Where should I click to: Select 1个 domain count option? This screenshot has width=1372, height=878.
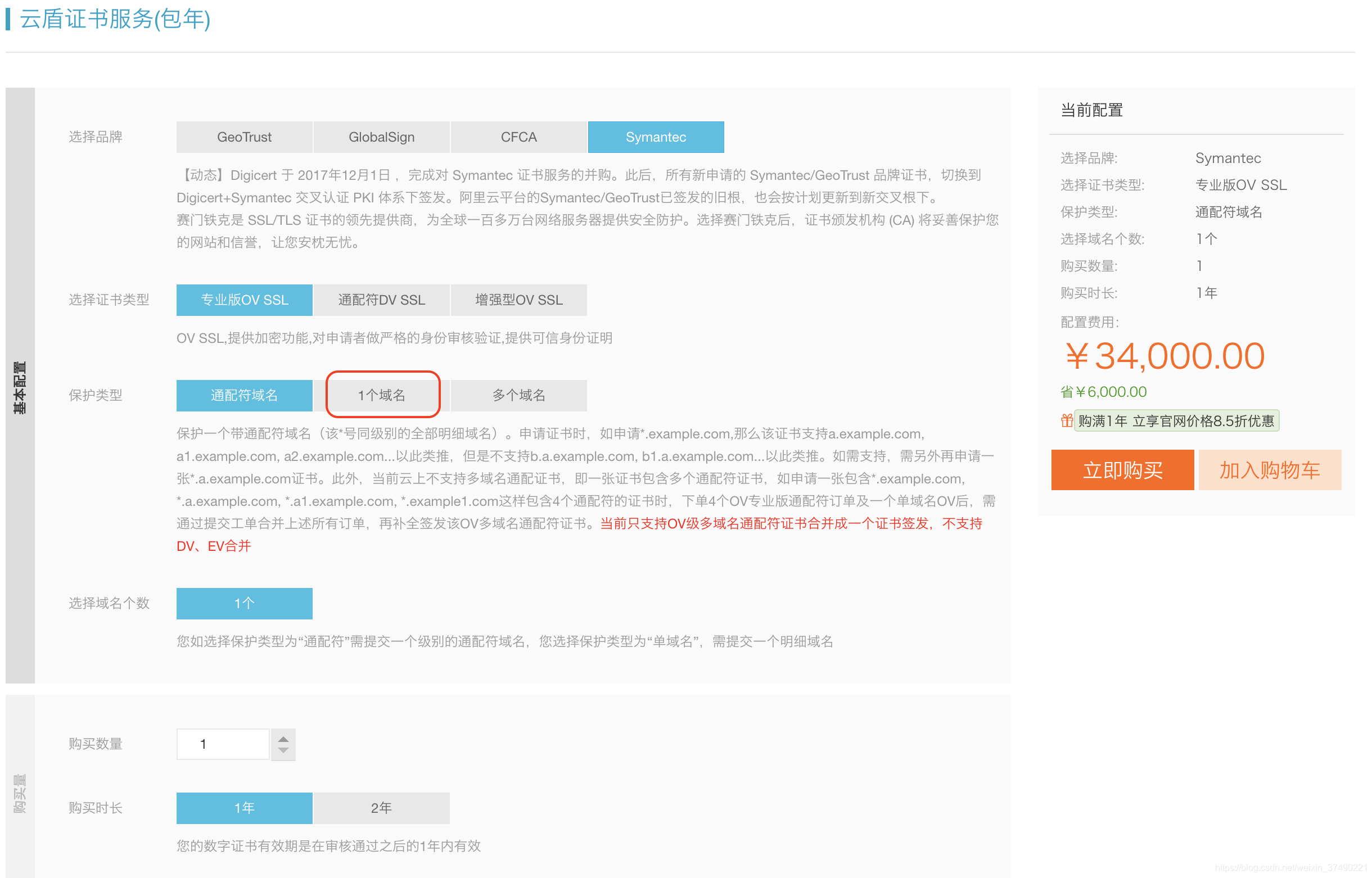pyautogui.click(x=244, y=604)
